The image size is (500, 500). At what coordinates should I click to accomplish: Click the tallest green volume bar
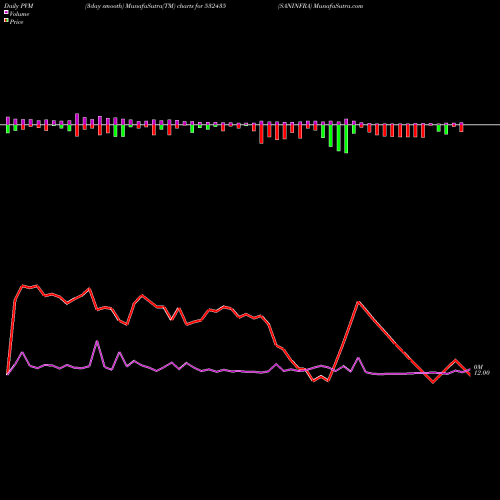tap(346, 139)
